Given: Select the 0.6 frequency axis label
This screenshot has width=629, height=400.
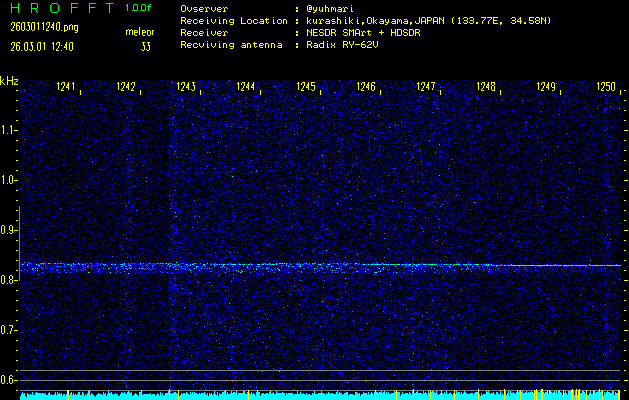Looking at the screenshot, I should pos(7,380).
